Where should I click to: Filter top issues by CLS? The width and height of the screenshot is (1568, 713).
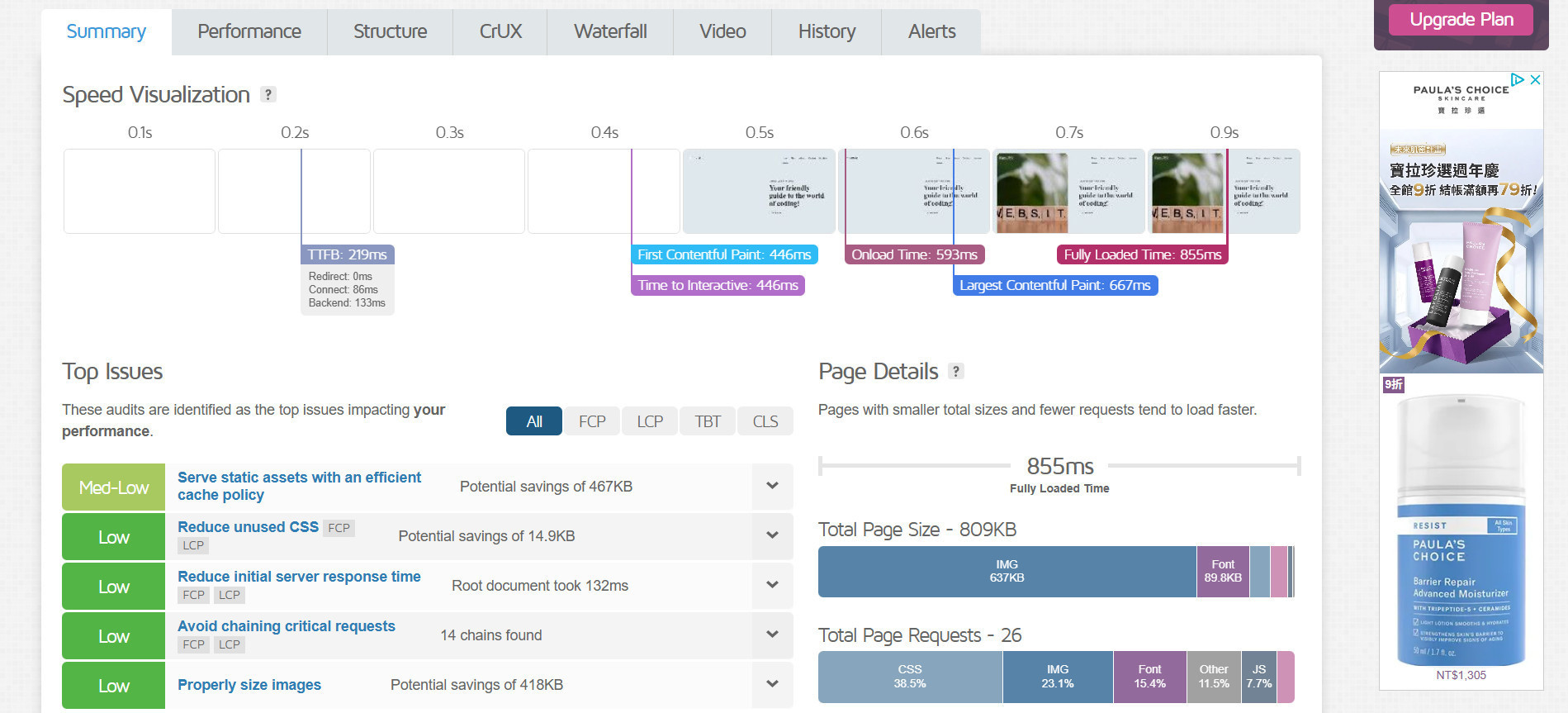(x=765, y=421)
